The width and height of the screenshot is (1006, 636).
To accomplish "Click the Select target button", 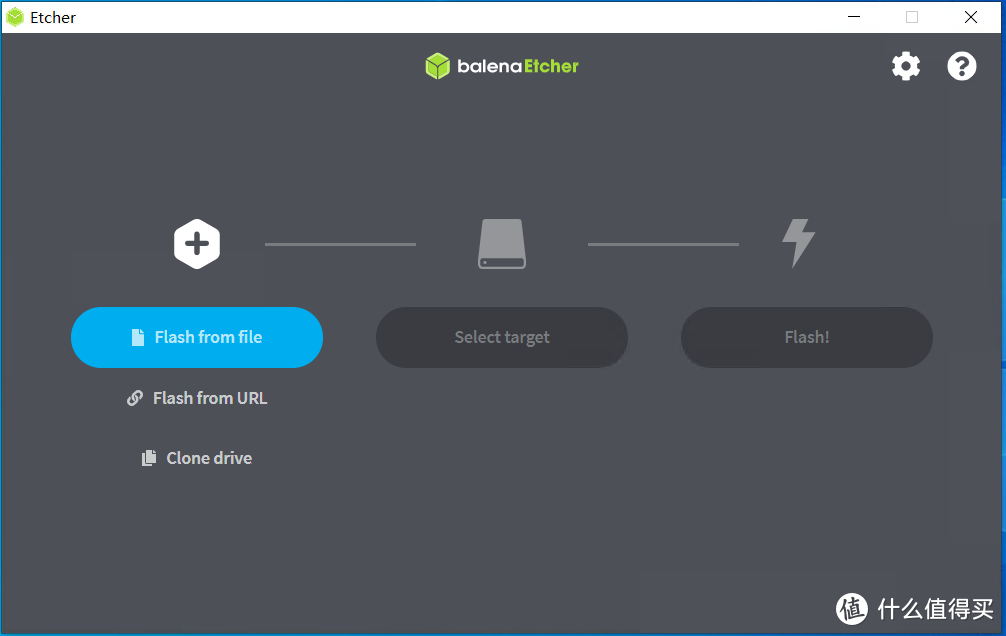I will (502, 338).
